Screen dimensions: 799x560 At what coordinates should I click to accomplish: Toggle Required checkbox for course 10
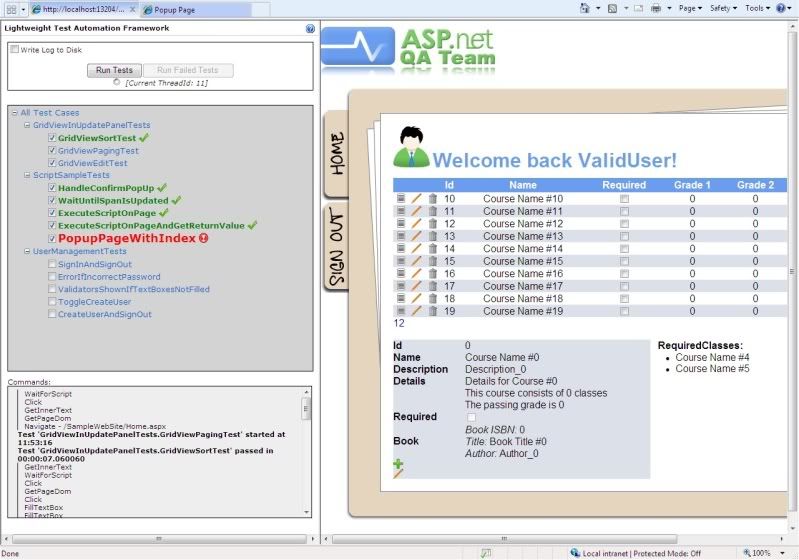point(624,199)
